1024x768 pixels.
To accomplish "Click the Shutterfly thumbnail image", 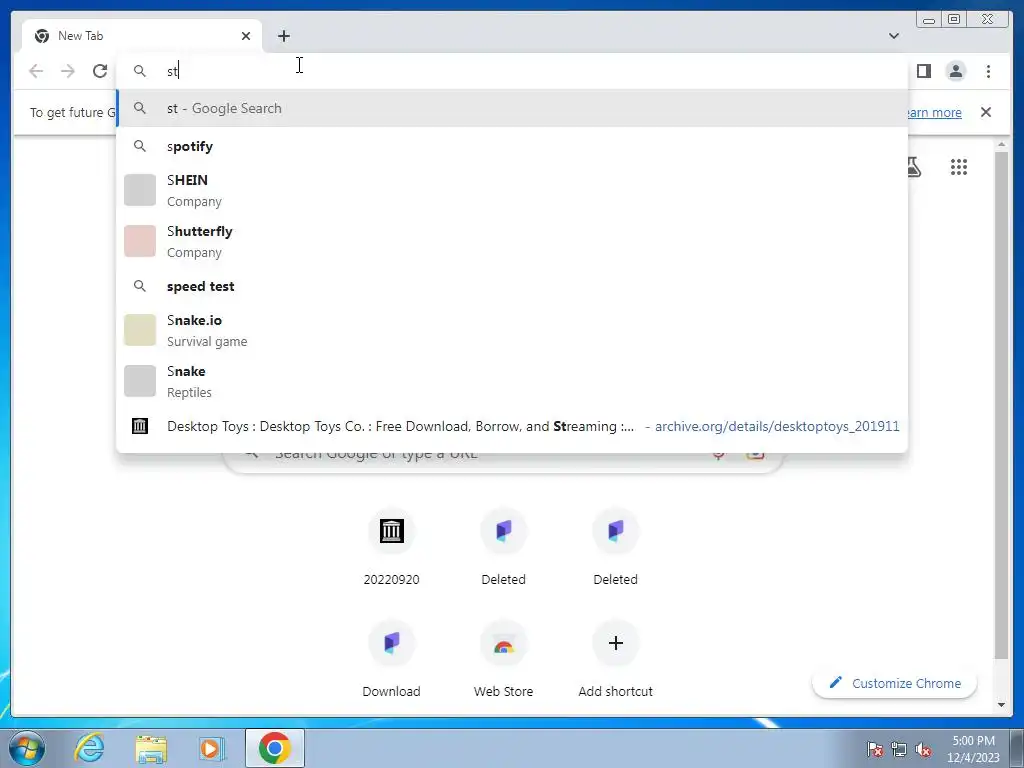I will click(x=140, y=241).
